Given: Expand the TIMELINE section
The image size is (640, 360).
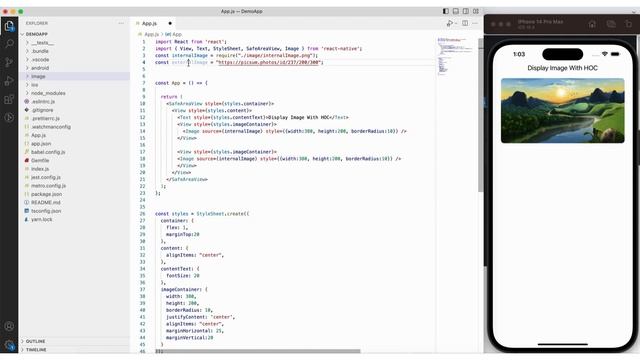Looking at the screenshot, I should coord(36,350).
